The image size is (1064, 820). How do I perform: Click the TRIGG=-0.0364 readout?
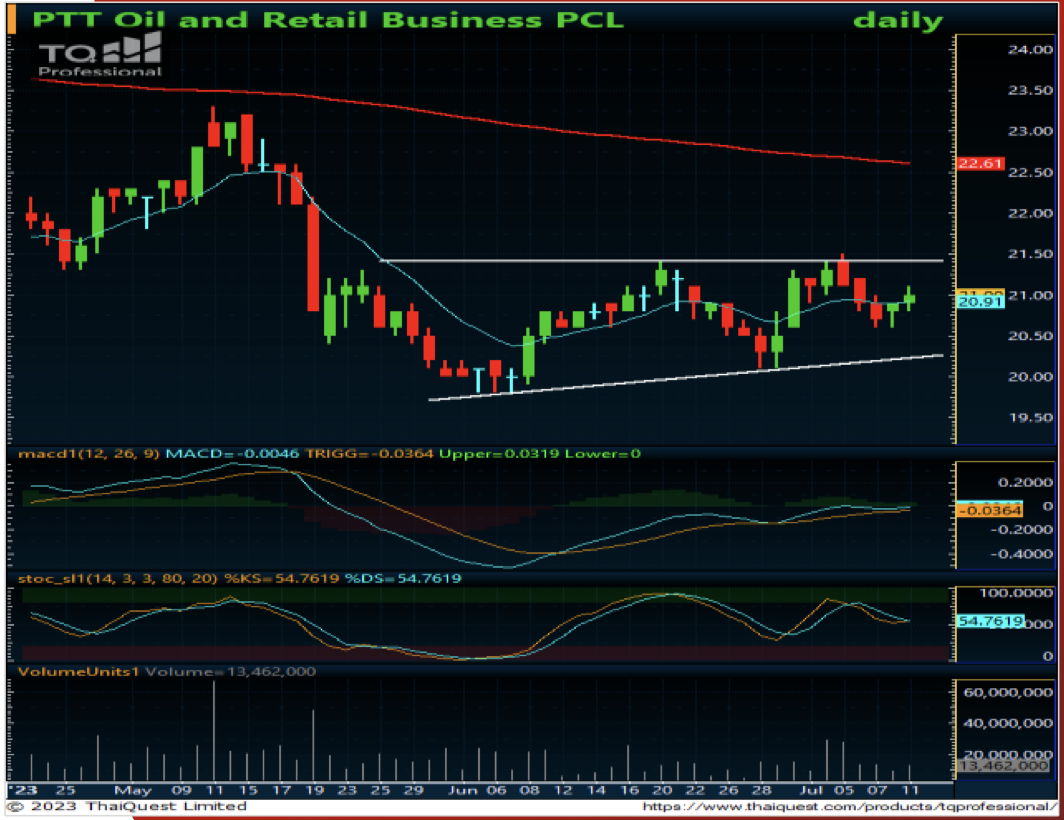pyautogui.click(x=369, y=453)
